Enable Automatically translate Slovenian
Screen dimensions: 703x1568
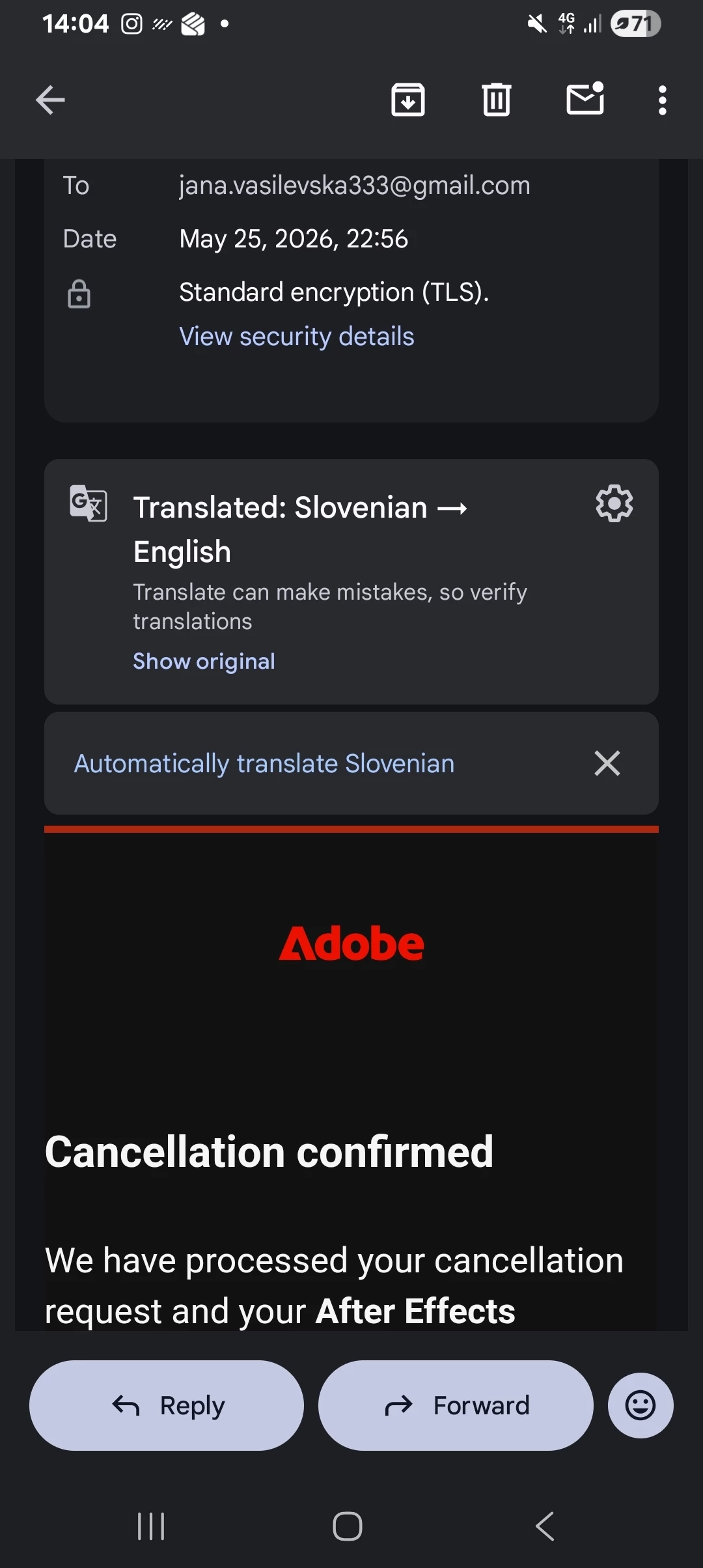coord(264,763)
